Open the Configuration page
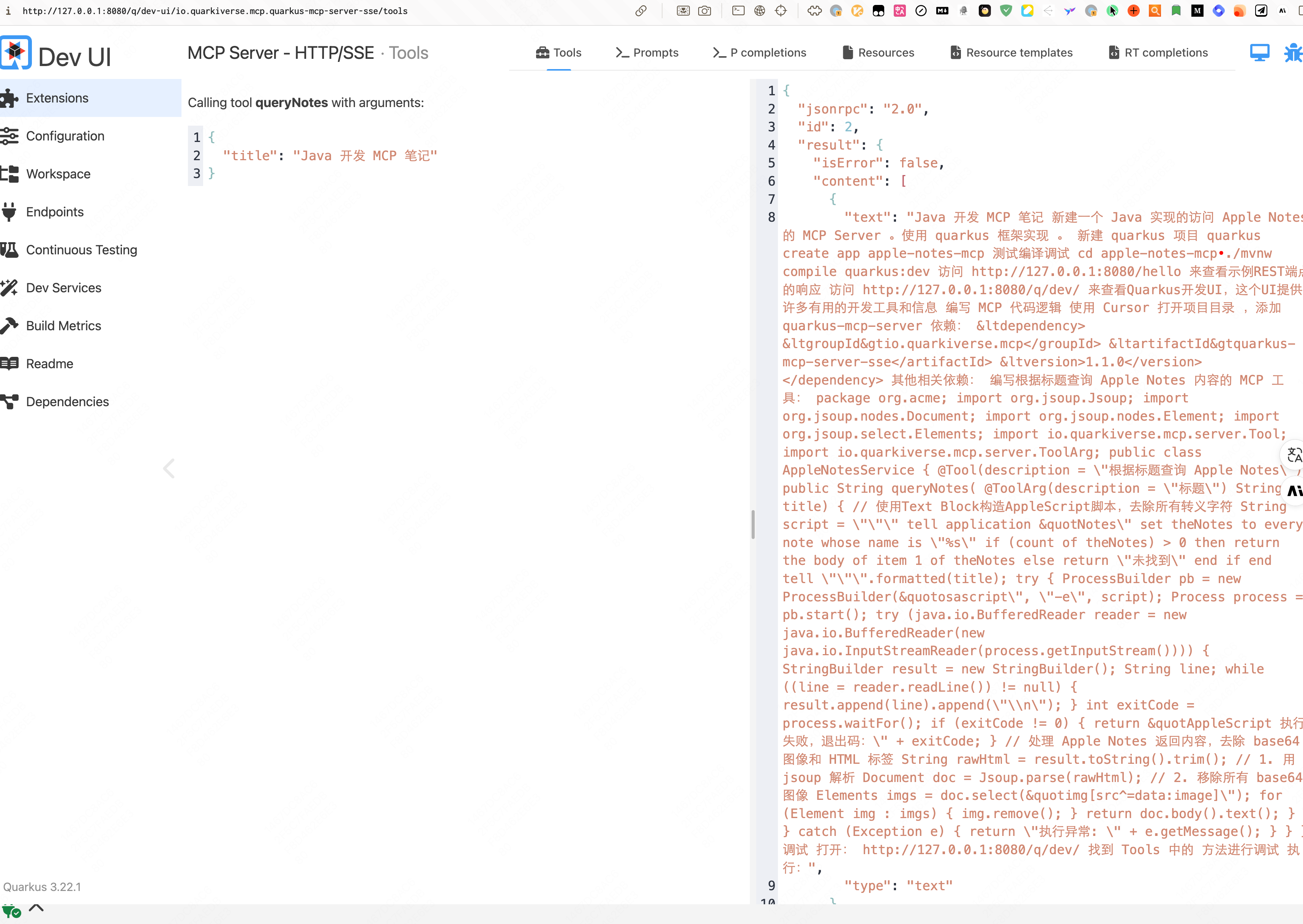Screen dimensions: 1303x924 90,136
